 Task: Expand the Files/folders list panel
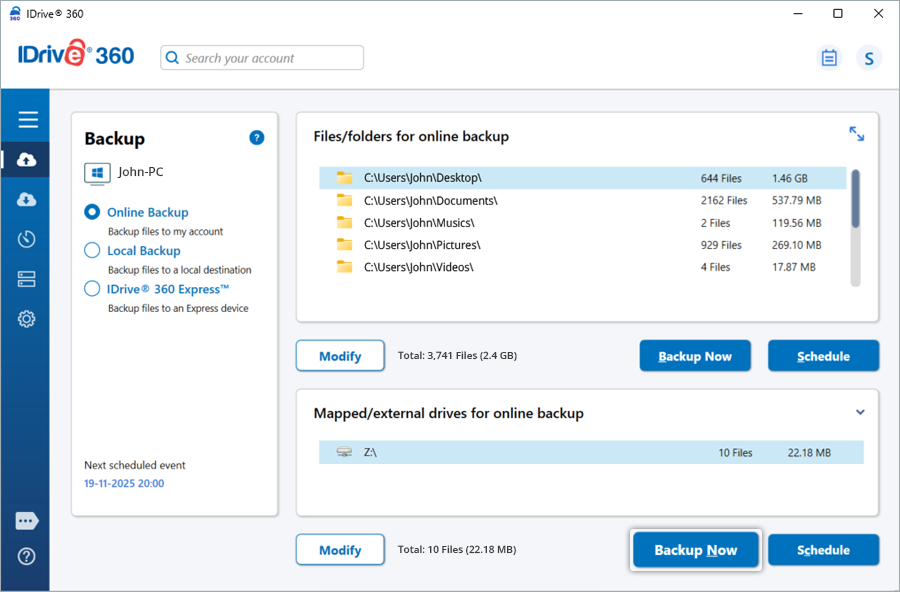pos(856,134)
